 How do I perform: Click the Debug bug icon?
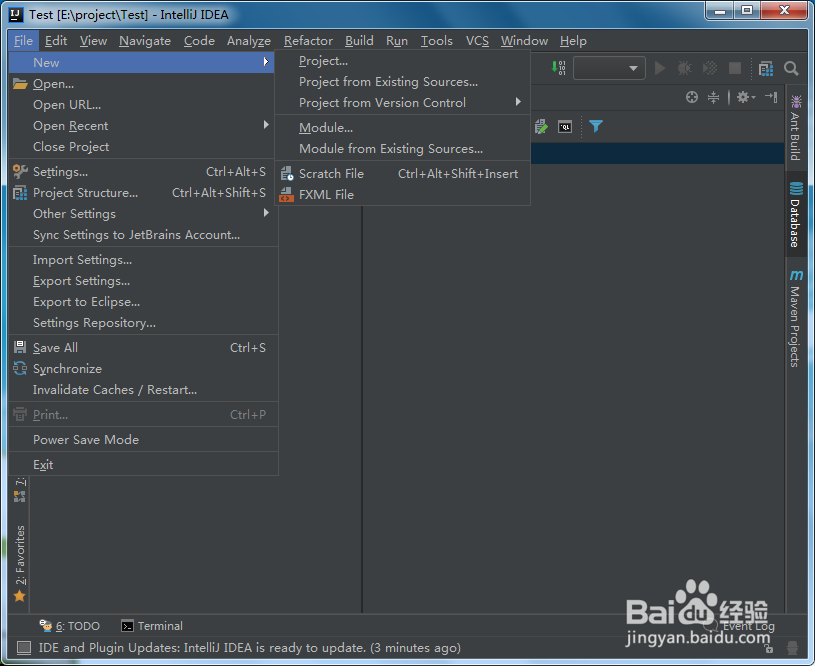click(685, 68)
